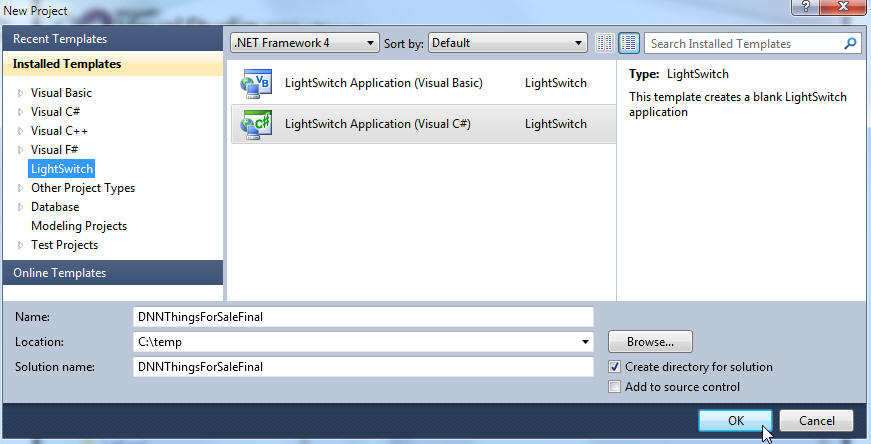
Task: Open the Online Templates section
Action: point(113,273)
